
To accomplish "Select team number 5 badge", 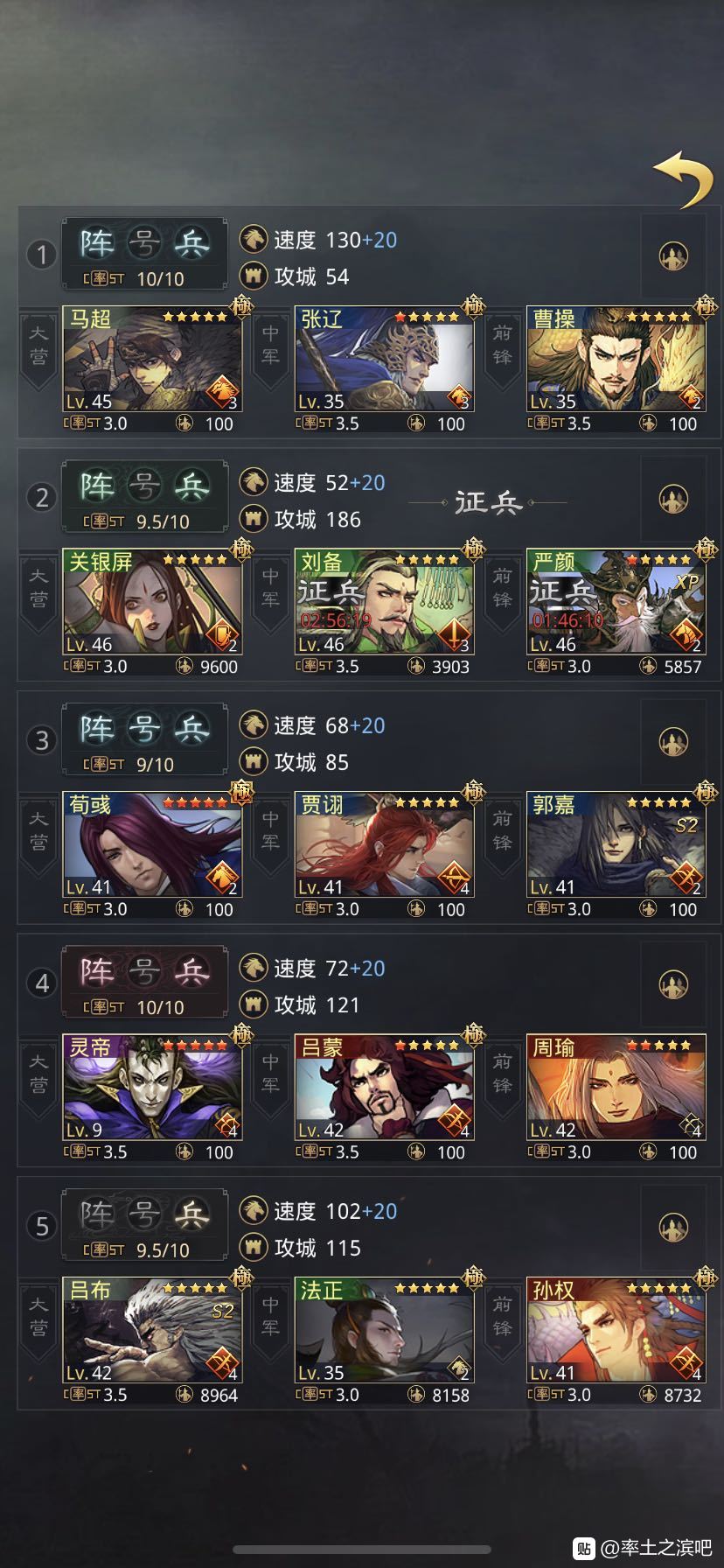I will 41,1226.
